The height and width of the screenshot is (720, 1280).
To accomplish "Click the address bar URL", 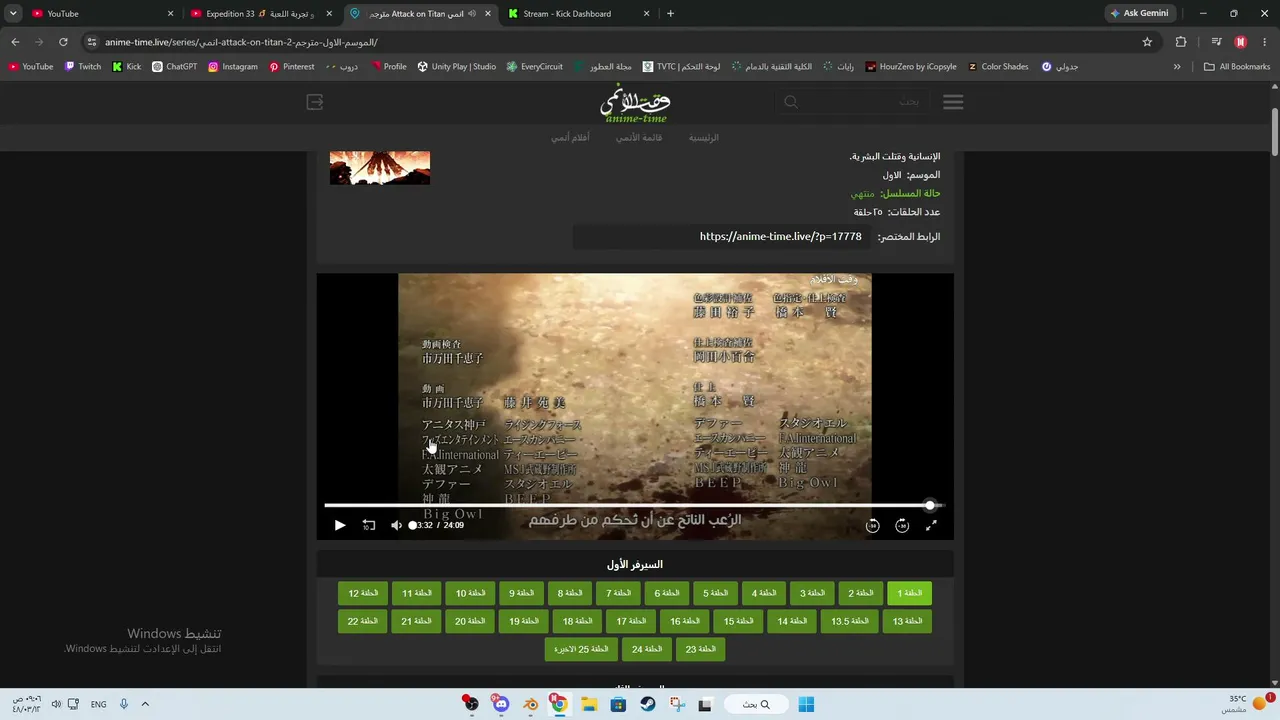I will [241, 42].
